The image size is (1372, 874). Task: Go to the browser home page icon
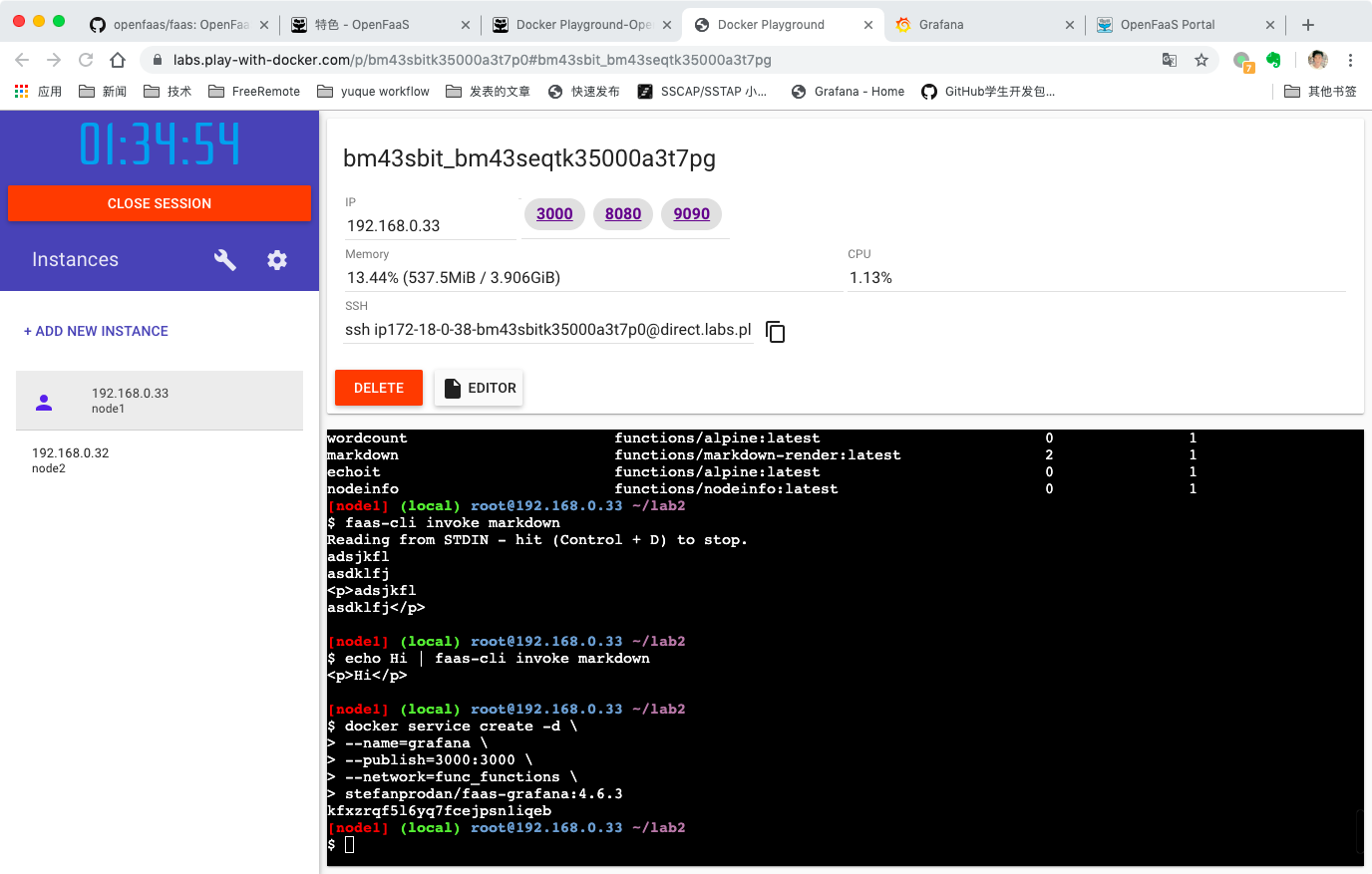[118, 60]
